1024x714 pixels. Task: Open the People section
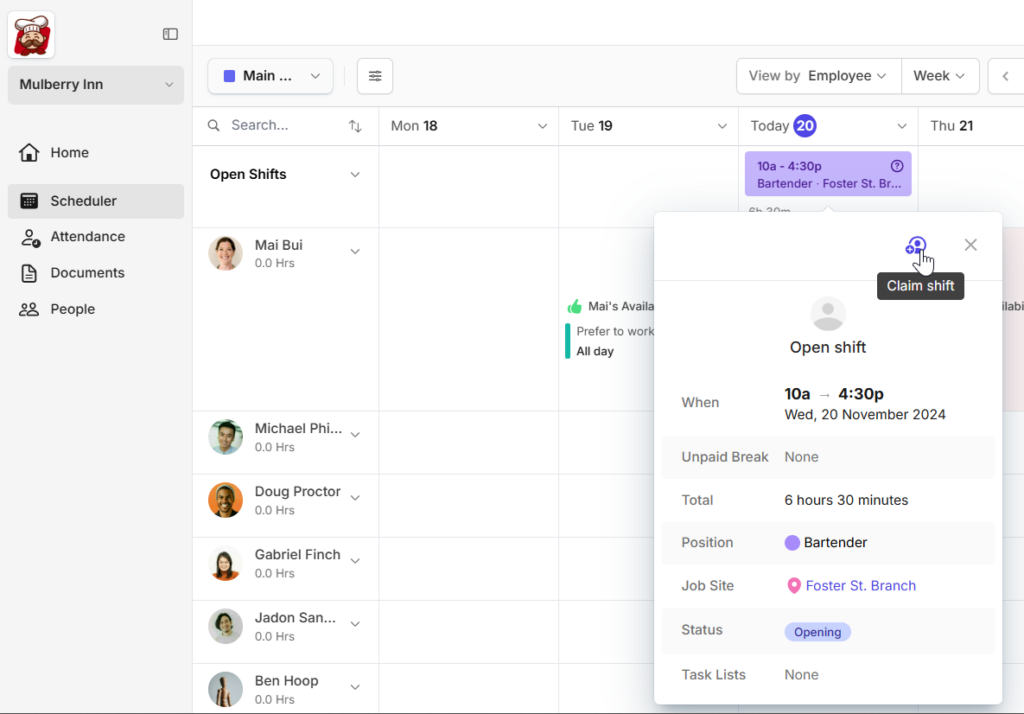click(x=72, y=309)
